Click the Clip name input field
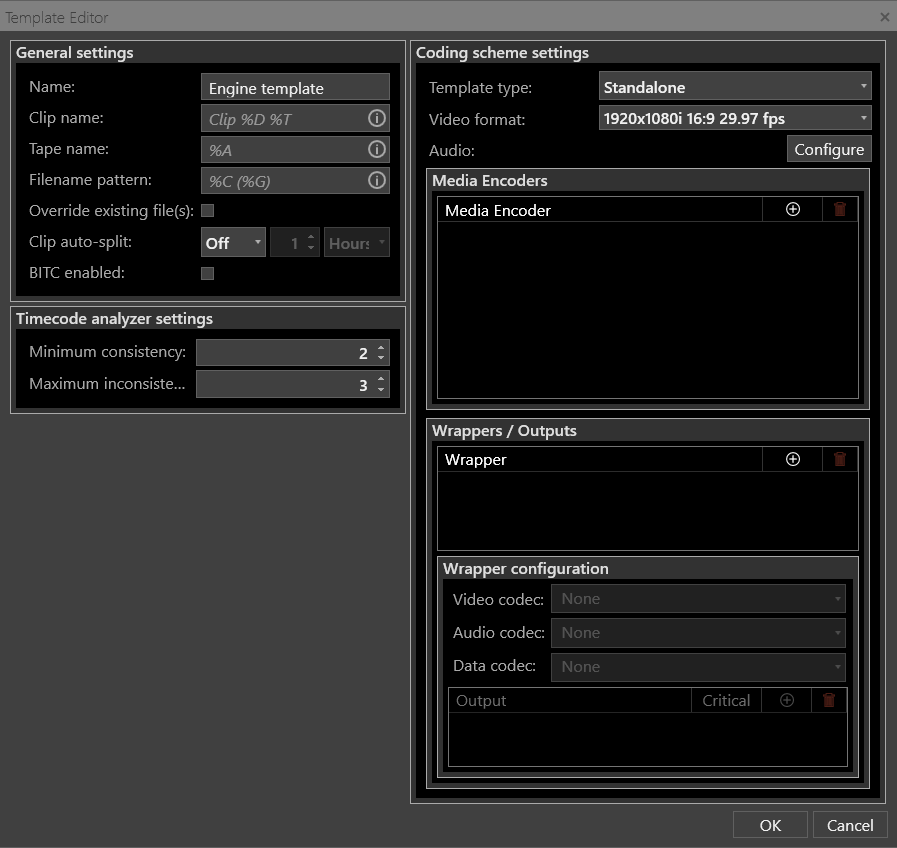897x848 pixels. [x=295, y=118]
